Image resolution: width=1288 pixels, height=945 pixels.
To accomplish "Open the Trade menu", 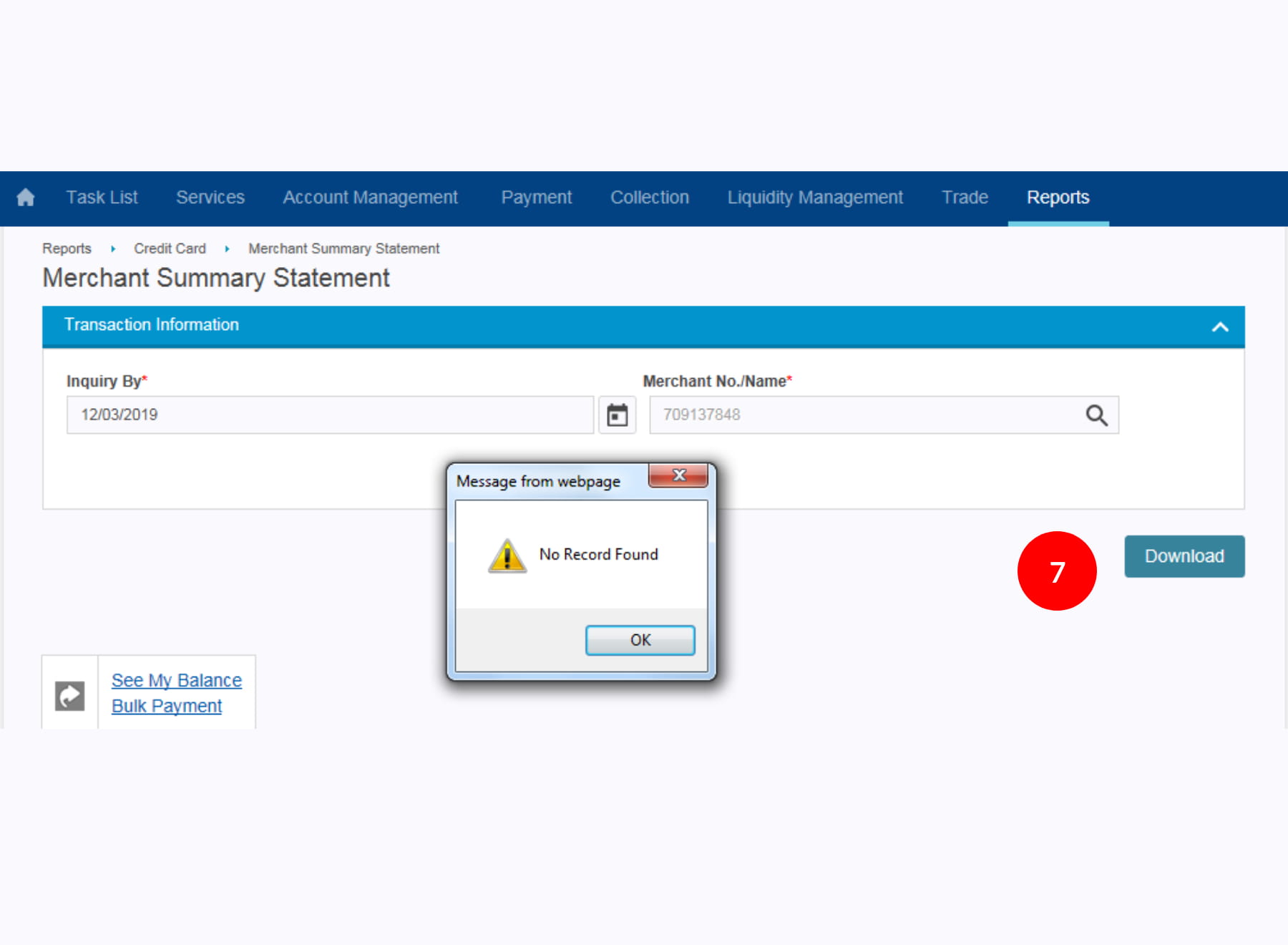I will (965, 198).
